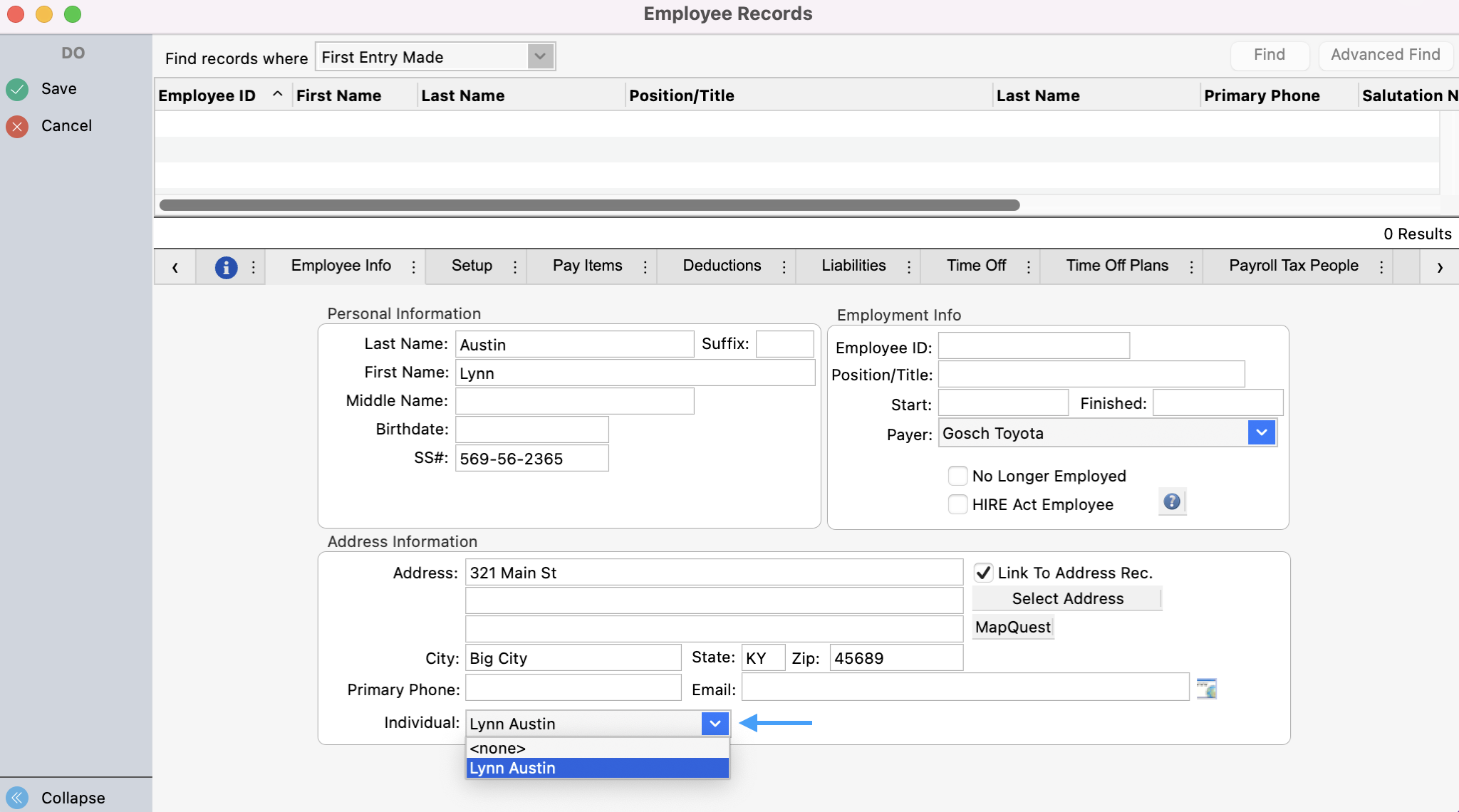The width and height of the screenshot is (1459, 812).
Task: Click the red Cancel X icon
Action: pos(17,126)
